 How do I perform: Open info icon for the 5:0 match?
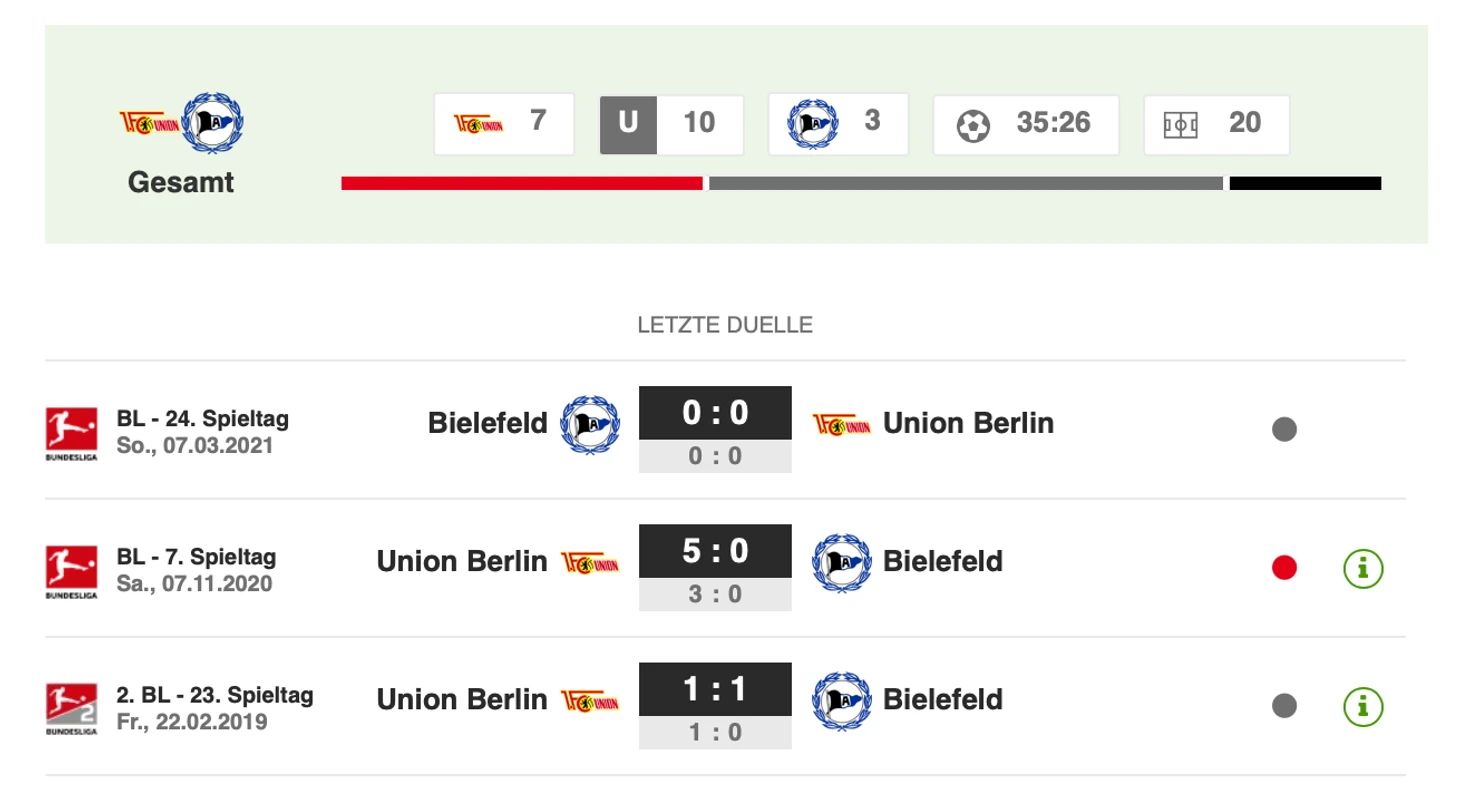click(x=1362, y=569)
